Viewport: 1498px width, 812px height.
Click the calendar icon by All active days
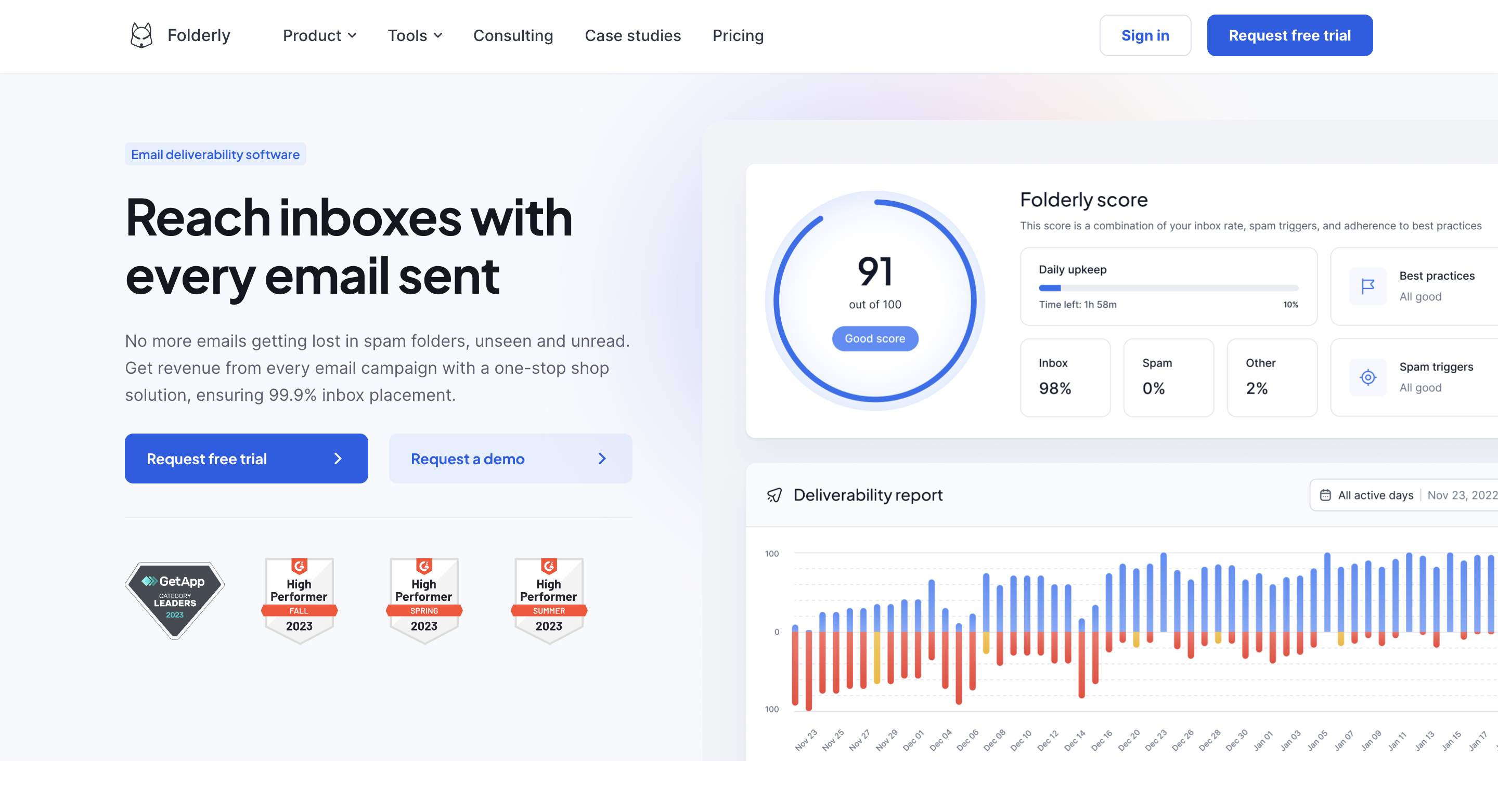coord(1325,495)
